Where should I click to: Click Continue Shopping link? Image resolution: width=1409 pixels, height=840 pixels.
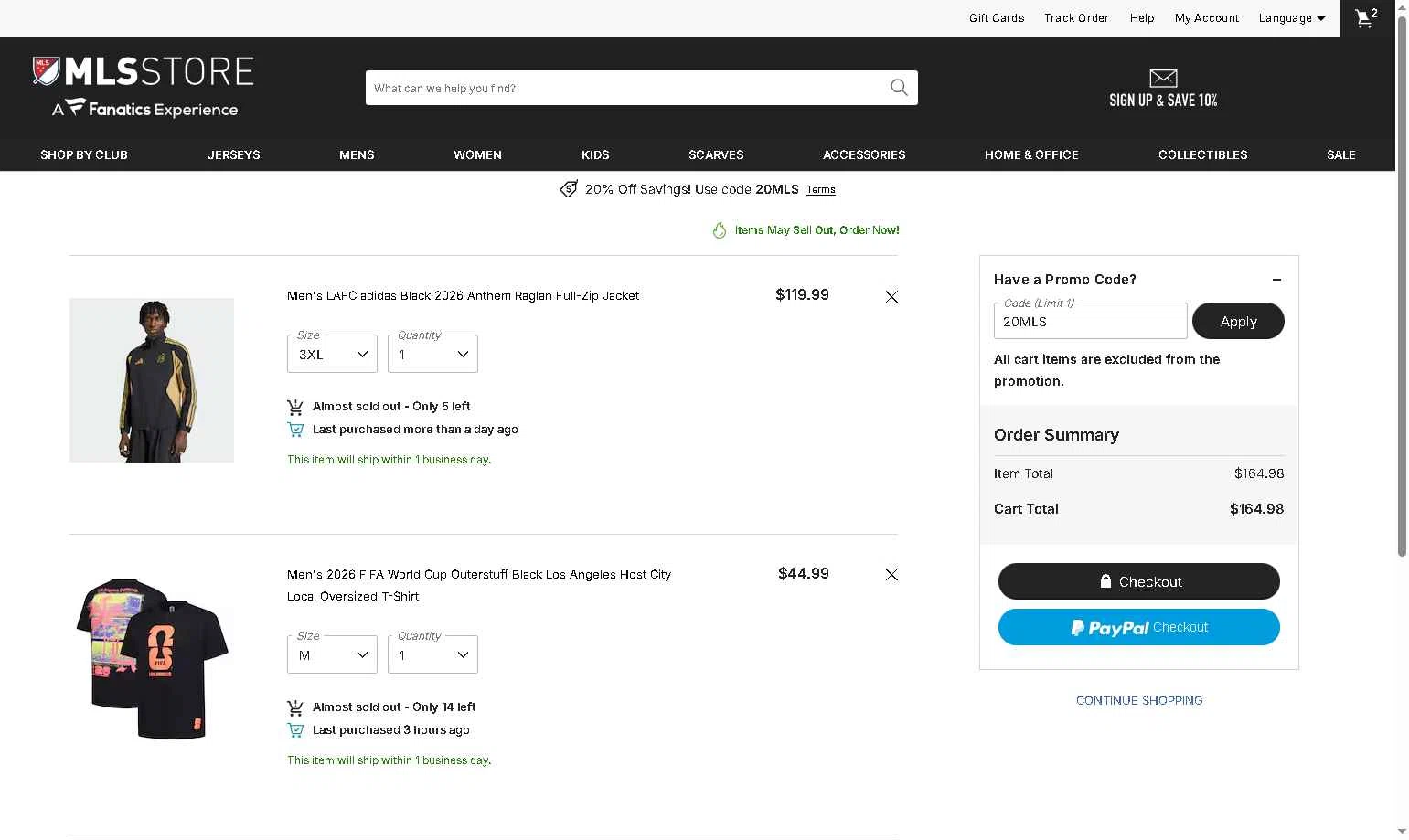click(x=1139, y=700)
